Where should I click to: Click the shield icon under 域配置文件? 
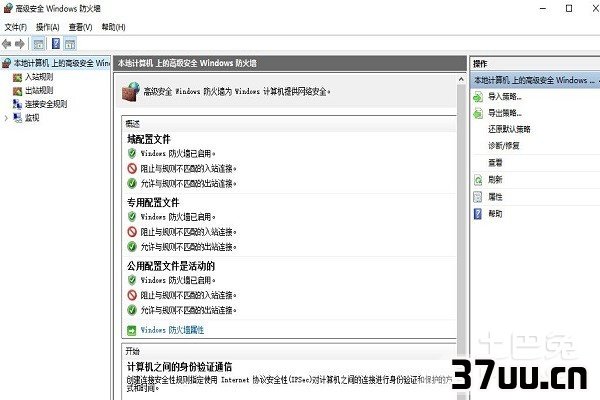point(132,153)
